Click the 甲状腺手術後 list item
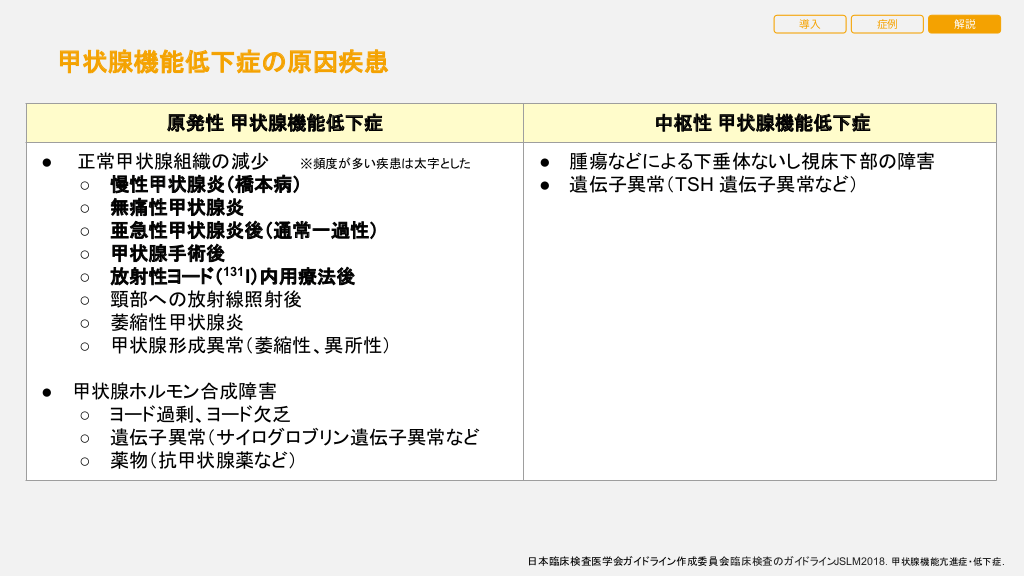 click(167, 254)
